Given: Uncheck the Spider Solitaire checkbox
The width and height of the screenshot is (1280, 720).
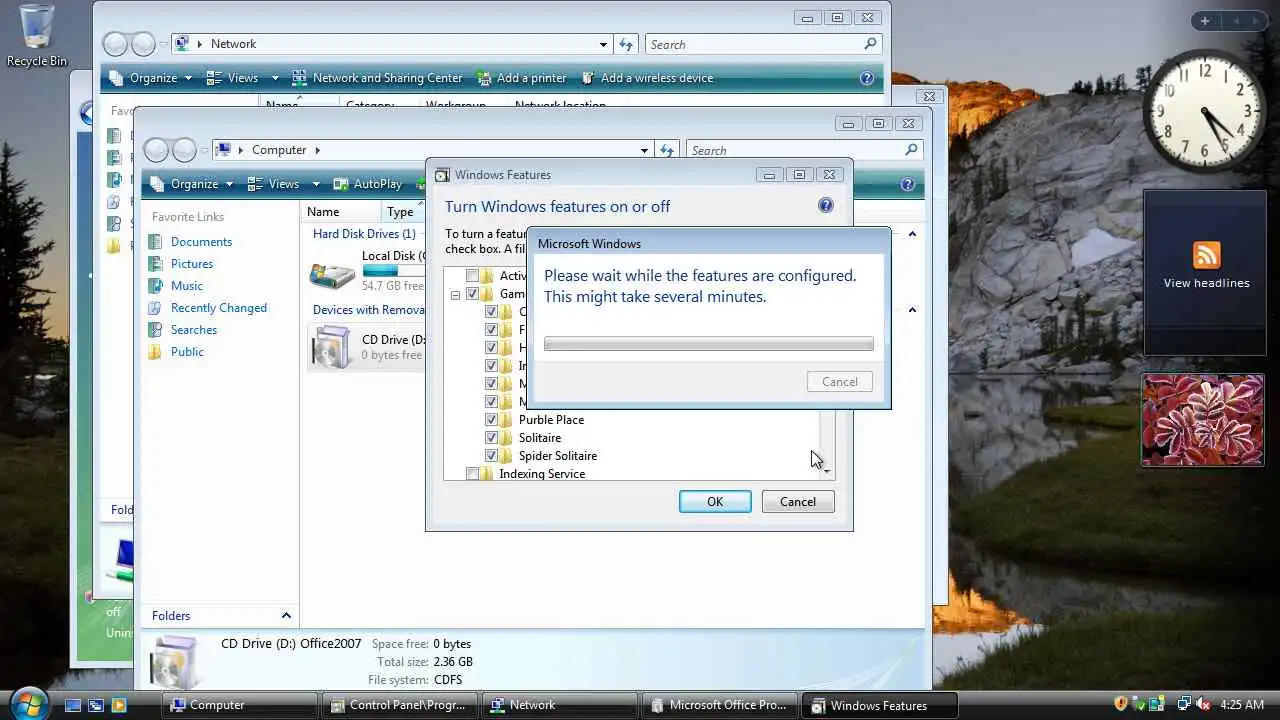Looking at the screenshot, I should [x=491, y=456].
